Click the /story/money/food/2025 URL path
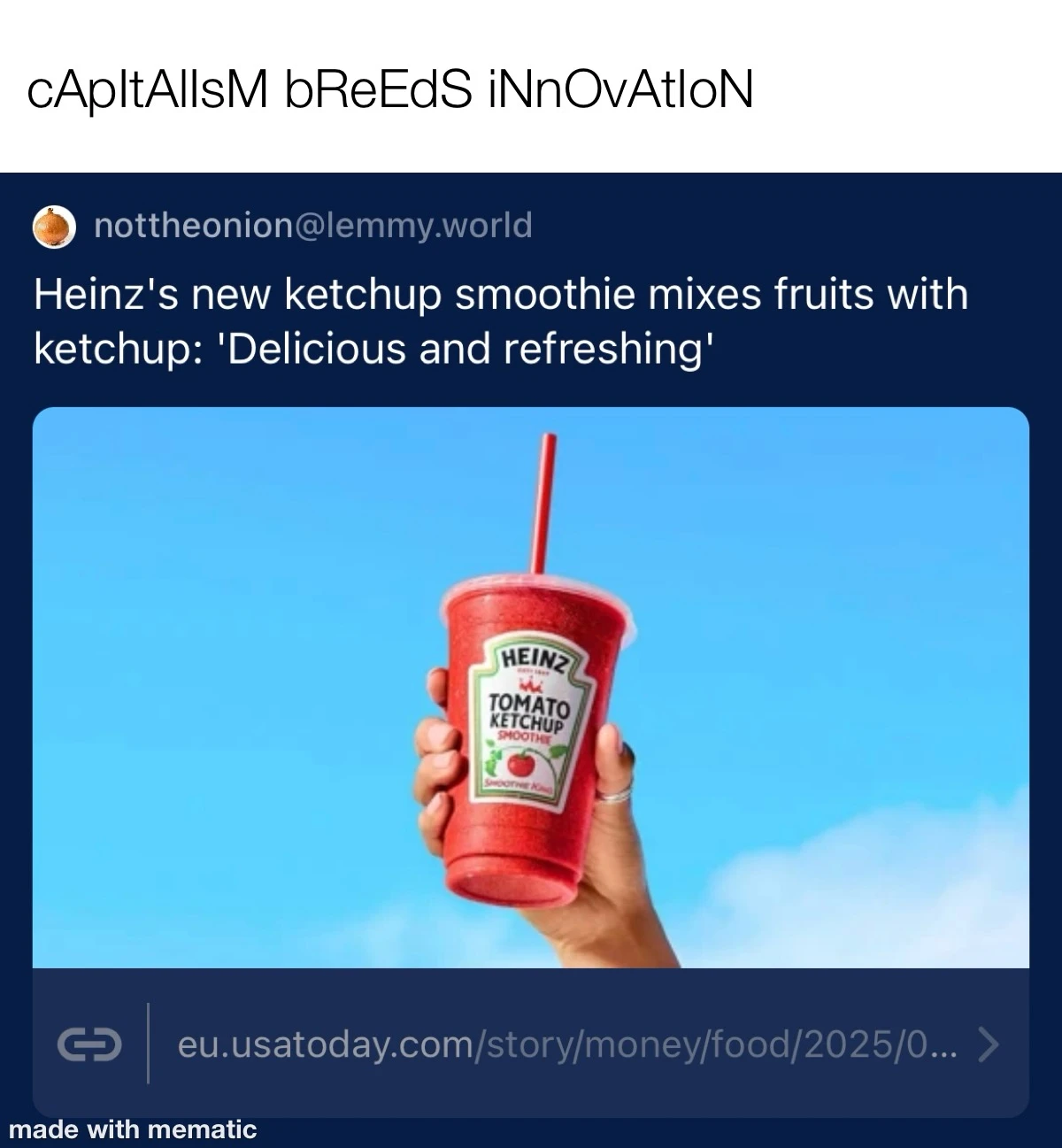The width and height of the screenshot is (1062, 1148). coord(694,1045)
